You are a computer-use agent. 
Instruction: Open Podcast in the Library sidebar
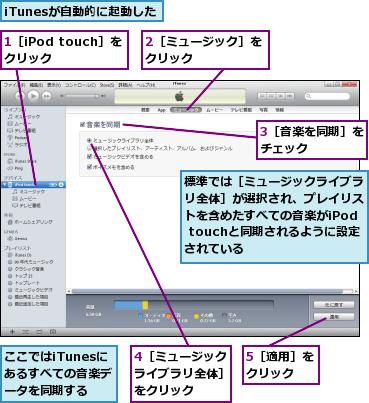18,138
